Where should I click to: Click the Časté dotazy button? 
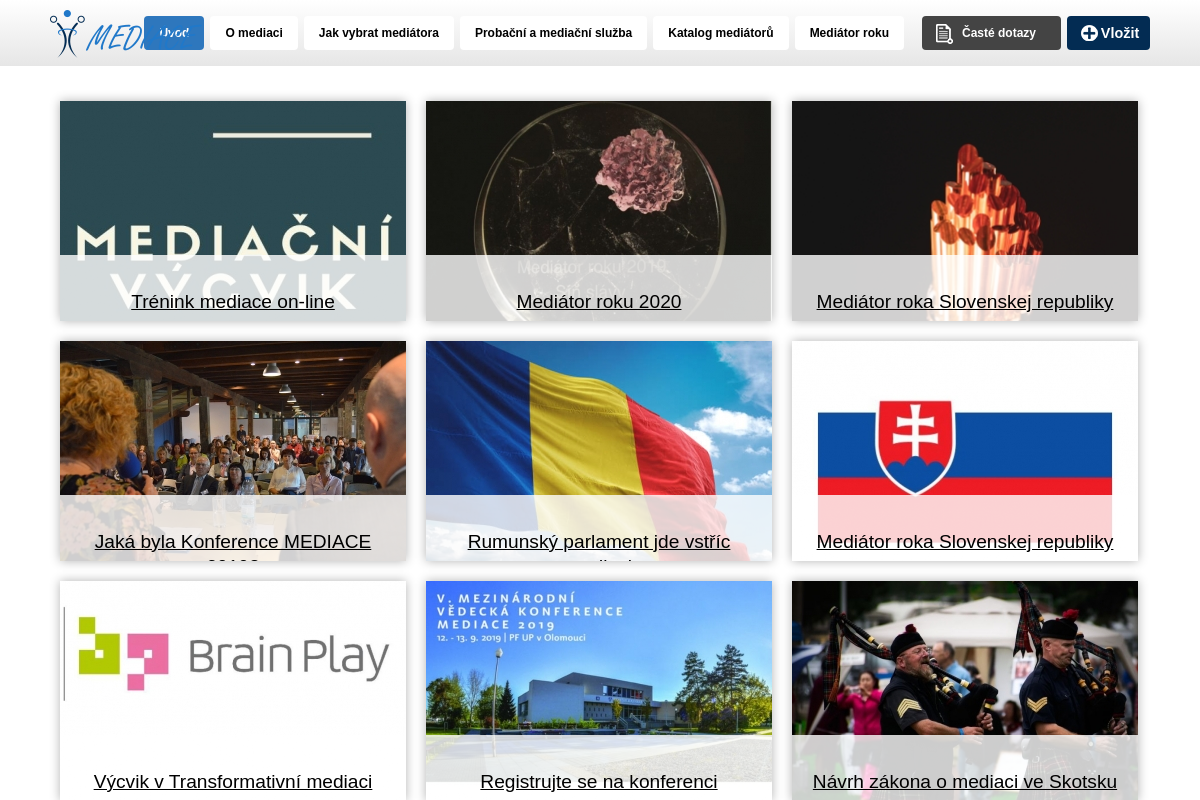click(x=998, y=33)
